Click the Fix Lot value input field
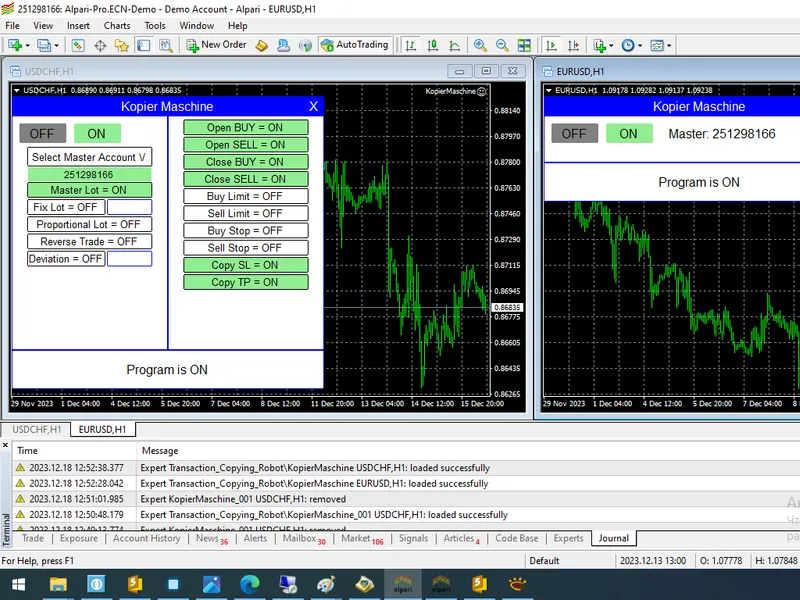 [x=130, y=207]
